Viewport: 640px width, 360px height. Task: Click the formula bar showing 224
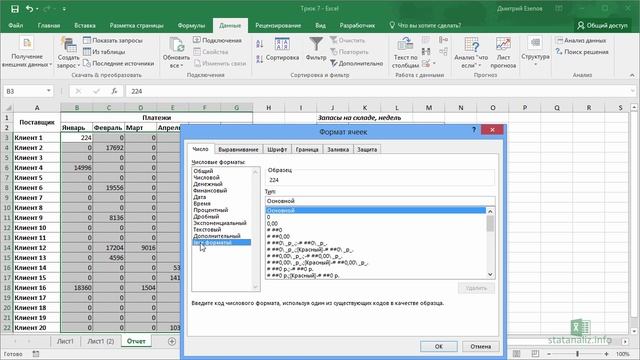click(380, 91)
